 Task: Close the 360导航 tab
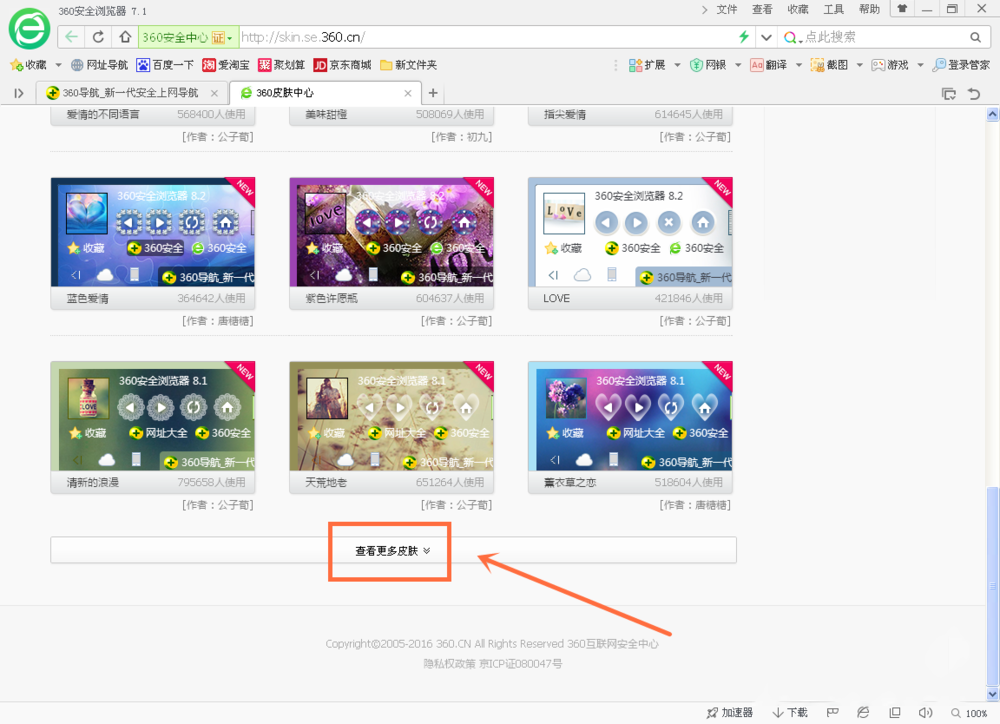[x=214, y=93]
